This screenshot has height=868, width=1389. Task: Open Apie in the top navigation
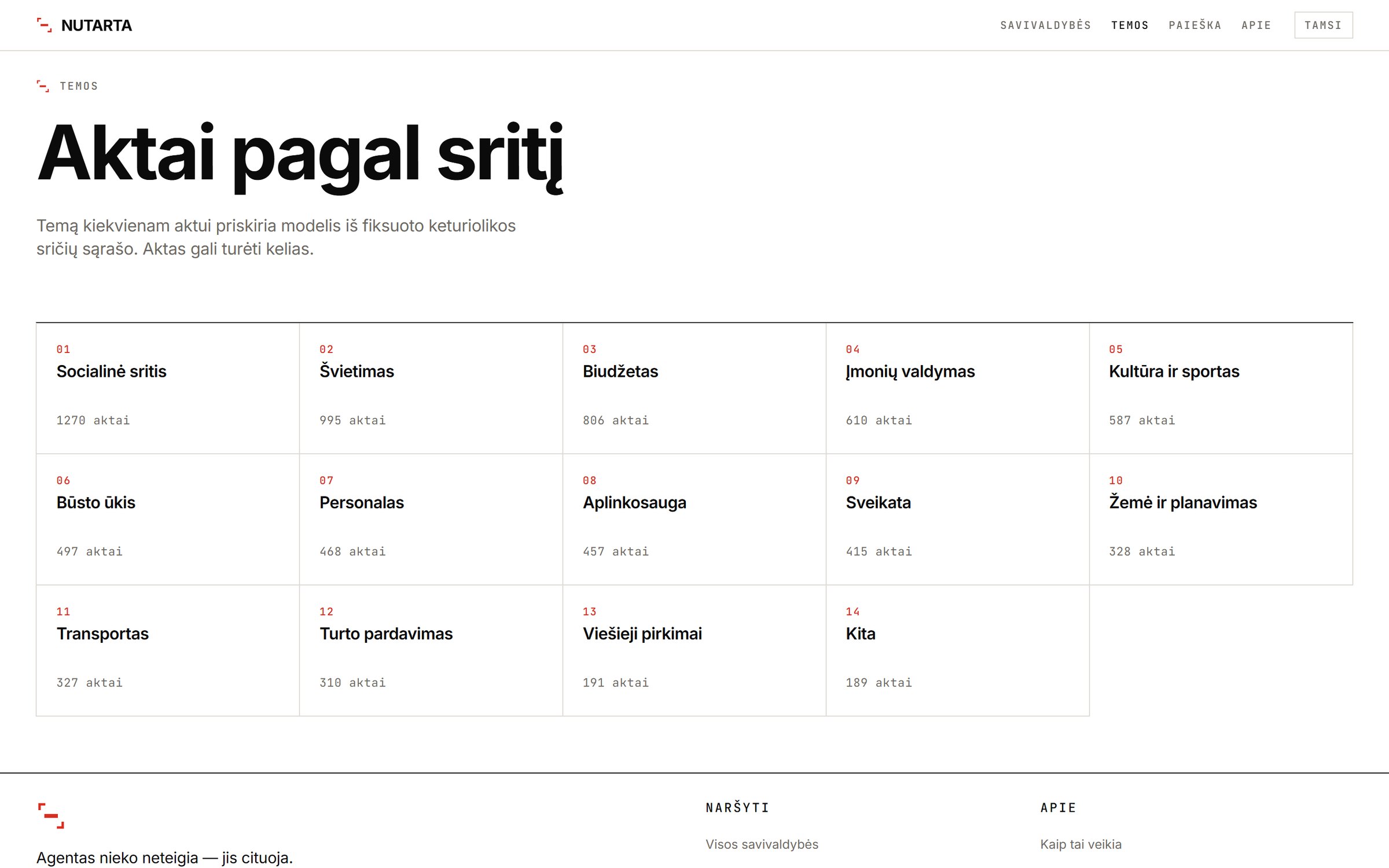(1256, 25)
